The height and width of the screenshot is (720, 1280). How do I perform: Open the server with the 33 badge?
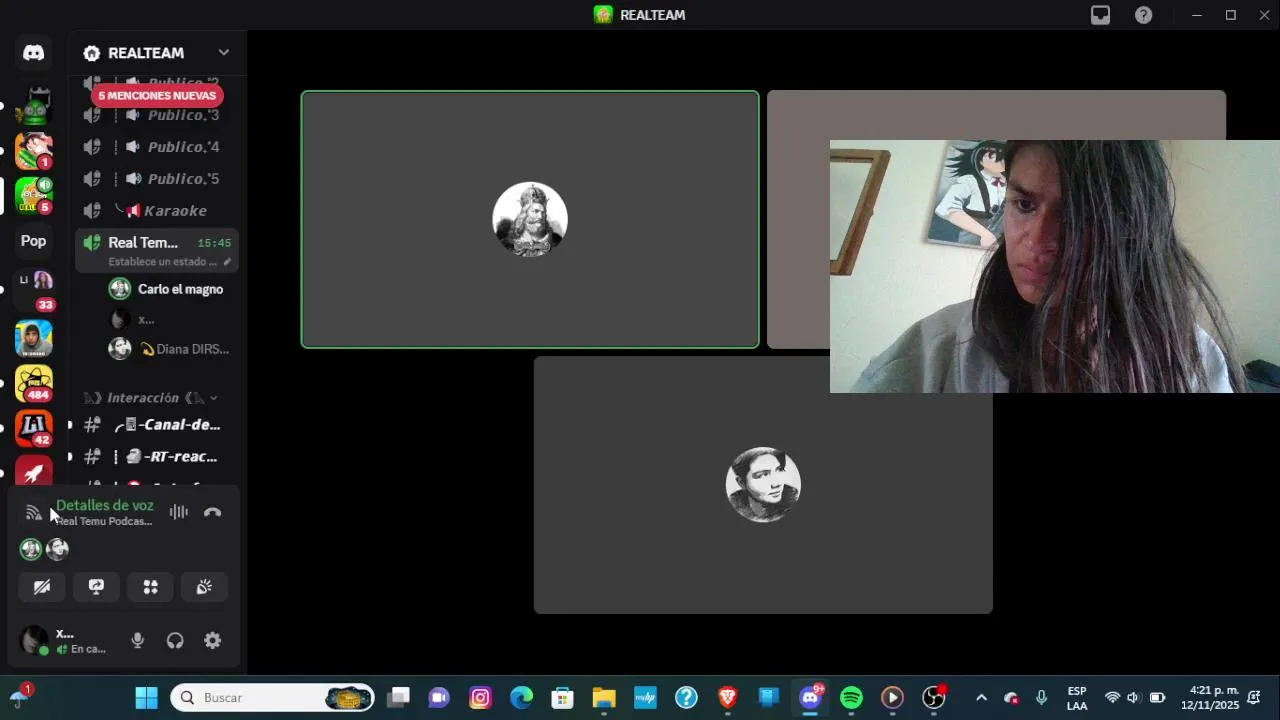point(34,290)
